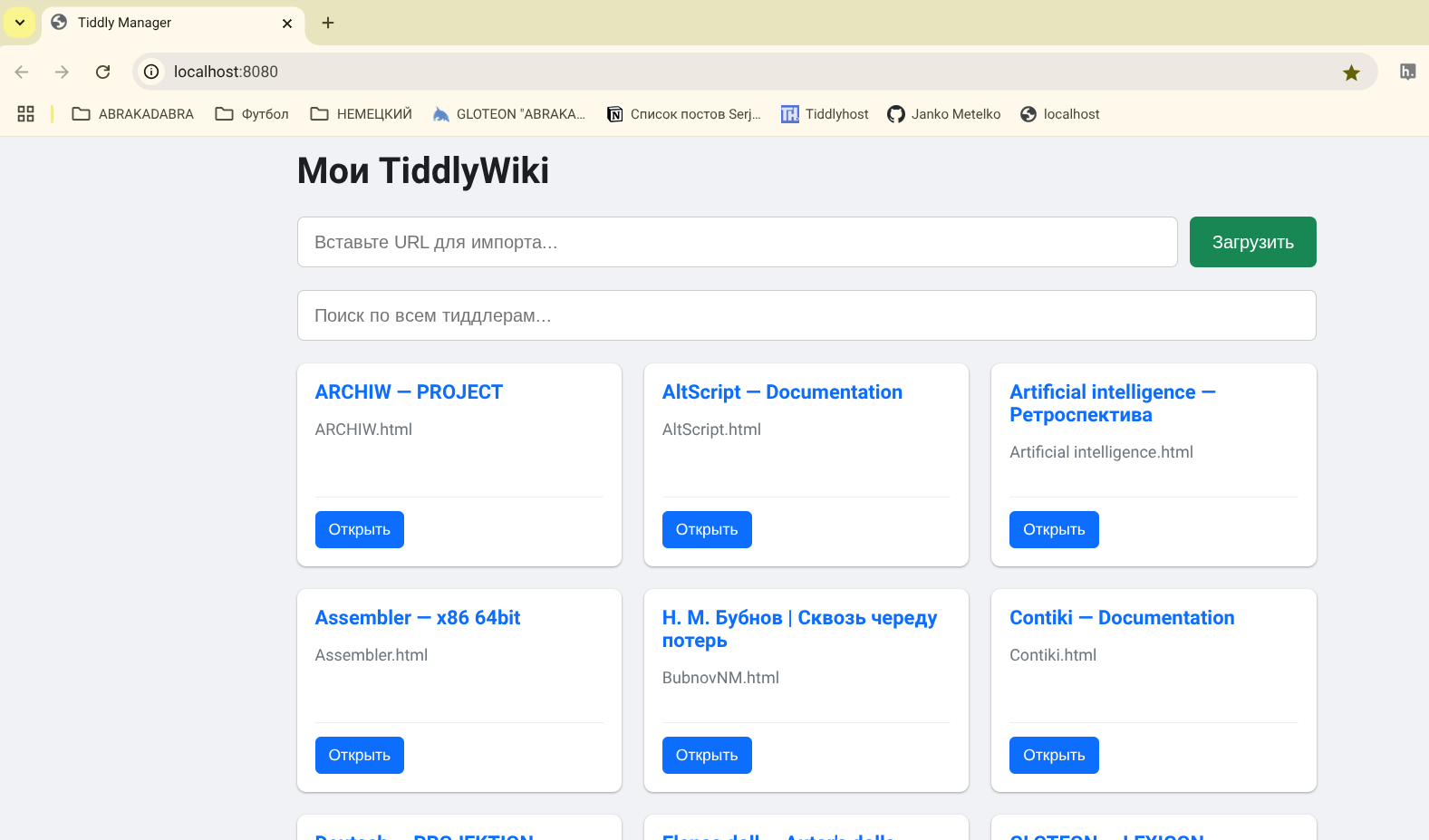Click Открыть on the Assembler card

[x=360, y=756]
